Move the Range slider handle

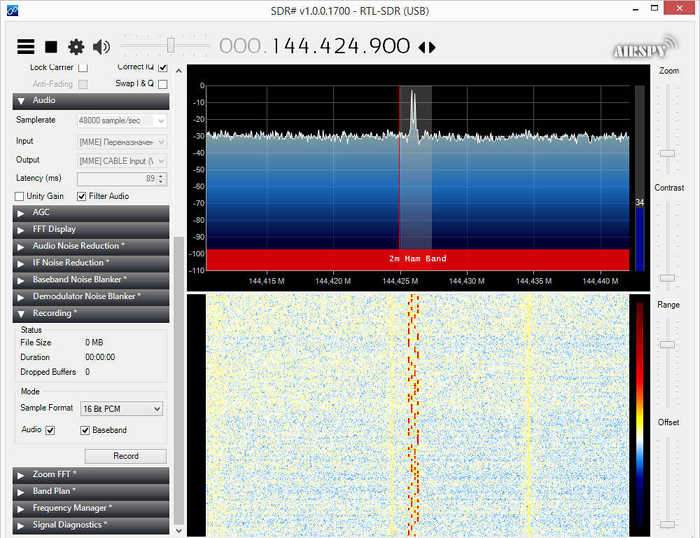tap(668, 345)
